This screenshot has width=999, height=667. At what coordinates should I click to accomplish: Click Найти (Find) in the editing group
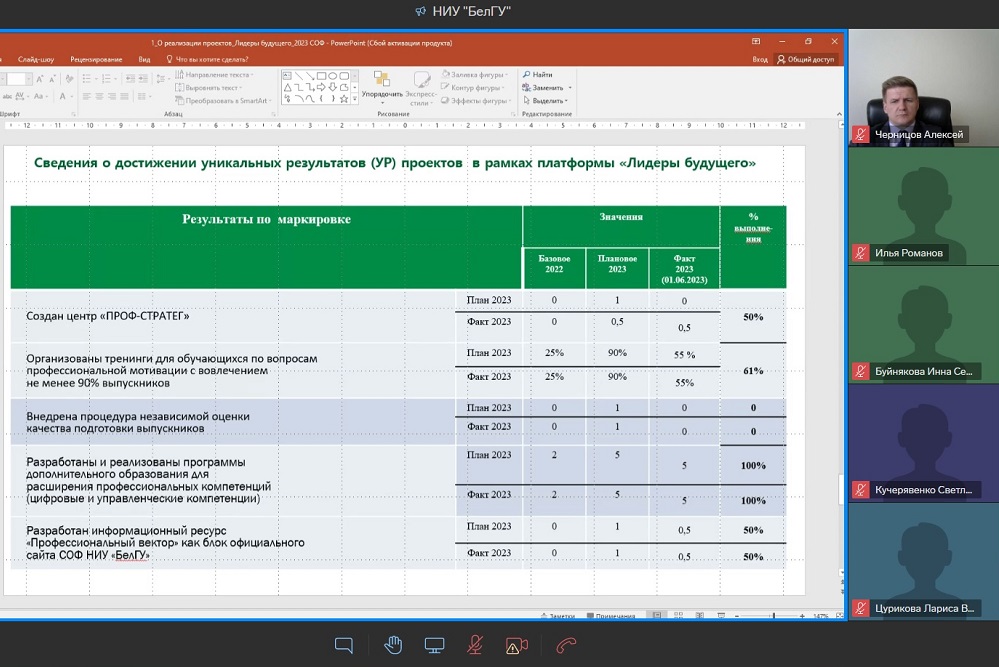point(538,75)
